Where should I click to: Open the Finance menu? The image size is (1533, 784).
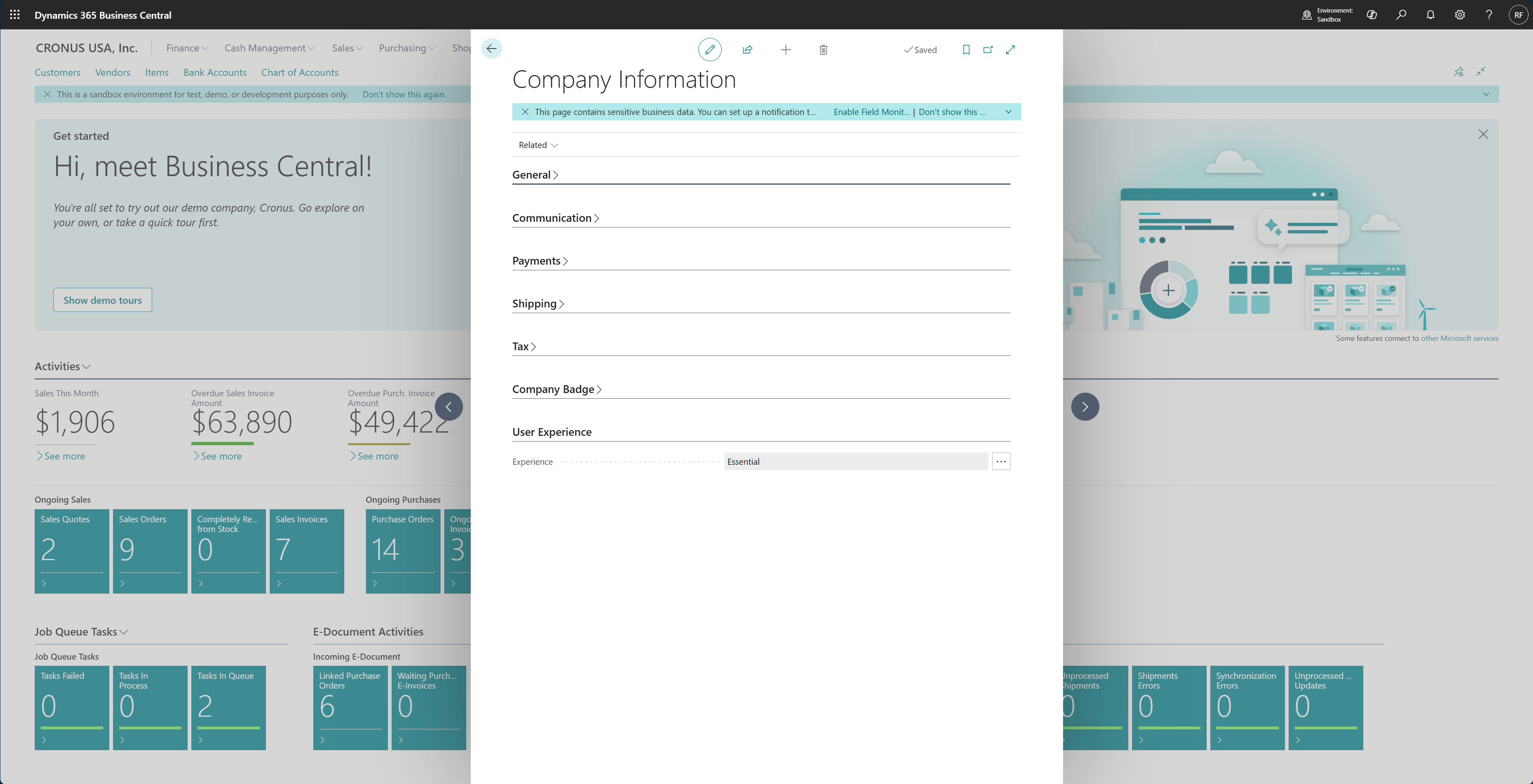click(x=187, y=48)
